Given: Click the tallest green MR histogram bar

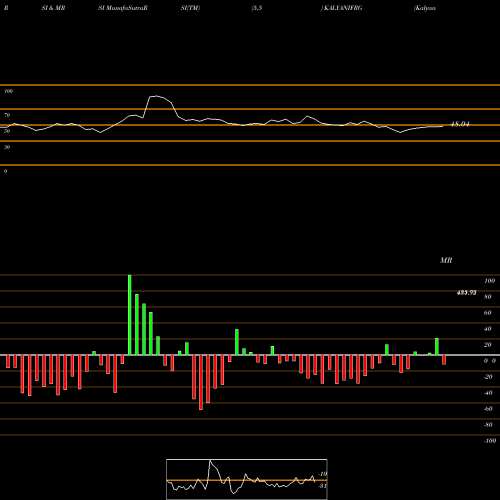Looking at the screenshot, I should click(130, 315).
